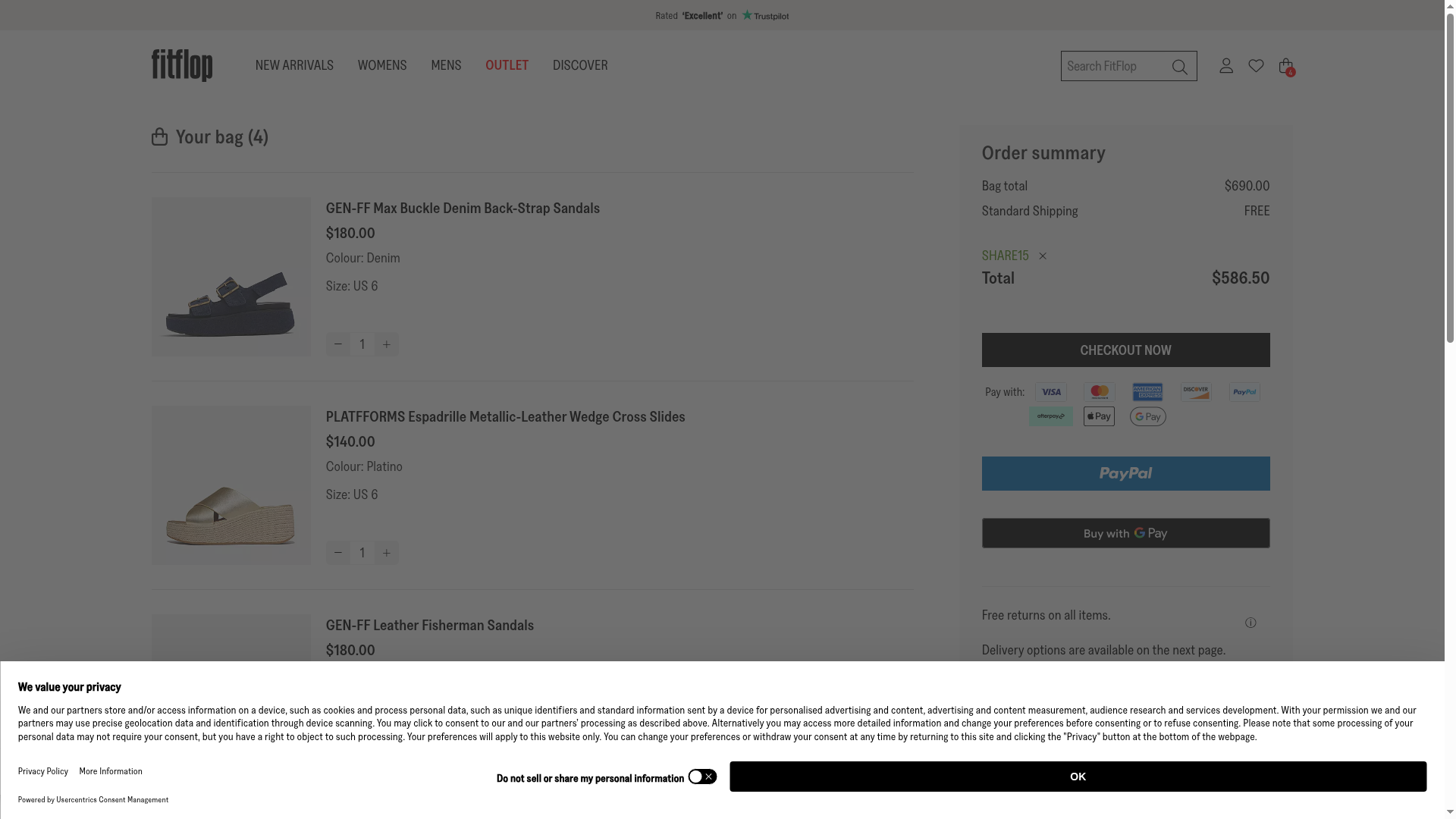Click the search magnifier icon
The width and height of the screenshot is (1456, 819).
pos(1179,67)
